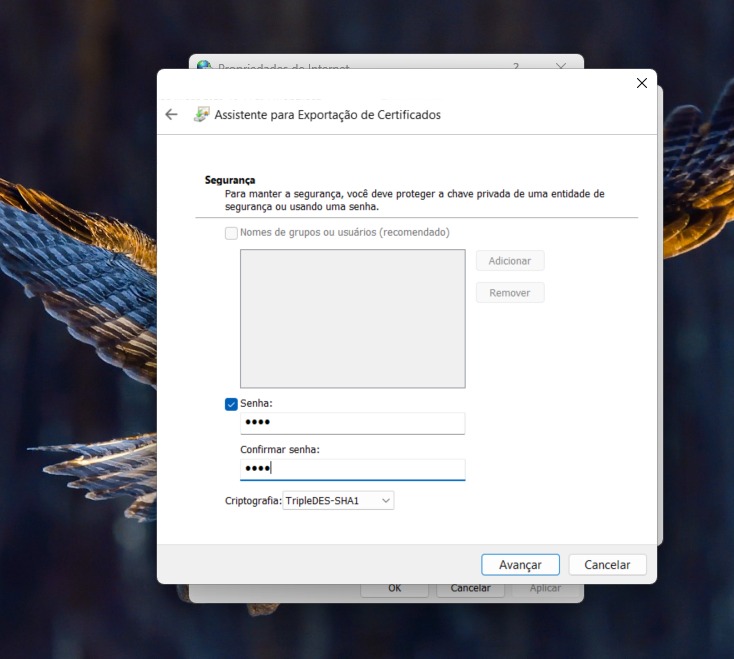
Task: Click the Confirmar senha field
Action: click(x=352, y=469)
